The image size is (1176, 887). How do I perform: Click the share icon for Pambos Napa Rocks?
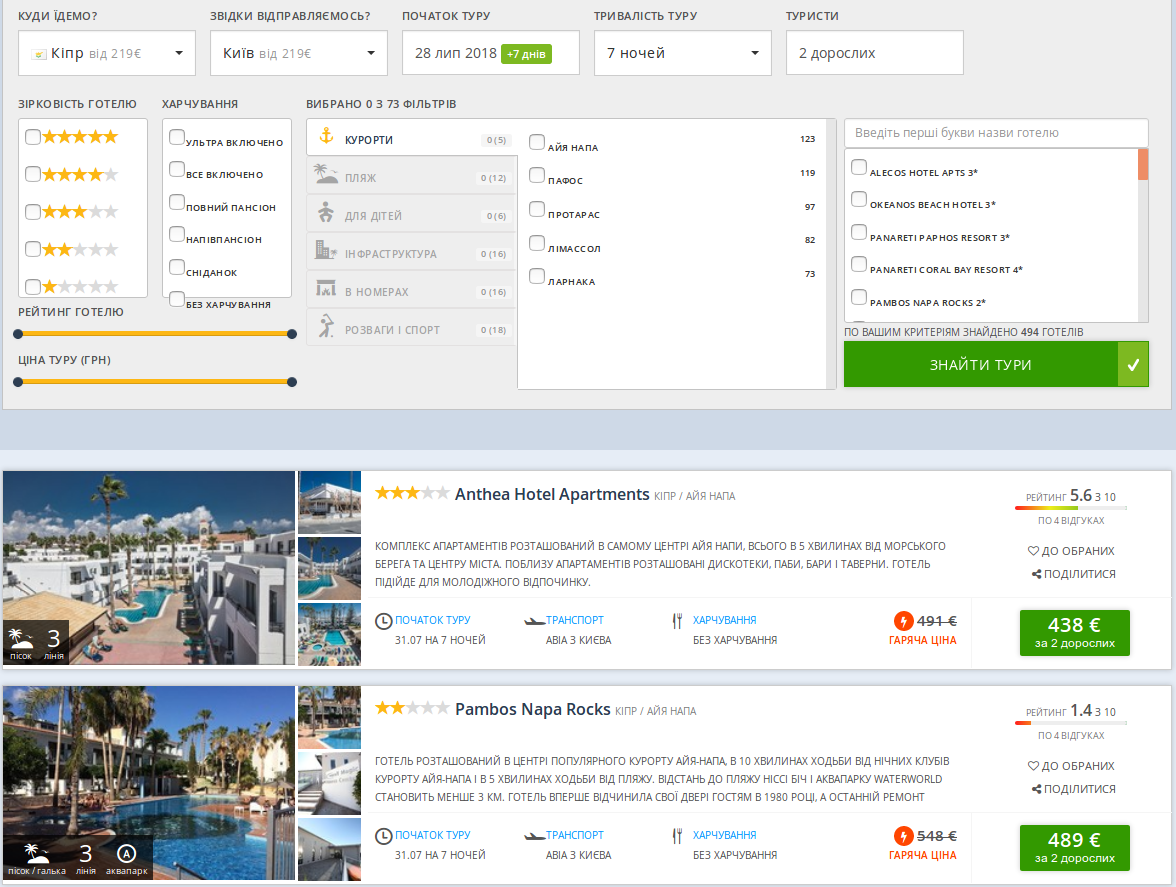[1035, 789]
